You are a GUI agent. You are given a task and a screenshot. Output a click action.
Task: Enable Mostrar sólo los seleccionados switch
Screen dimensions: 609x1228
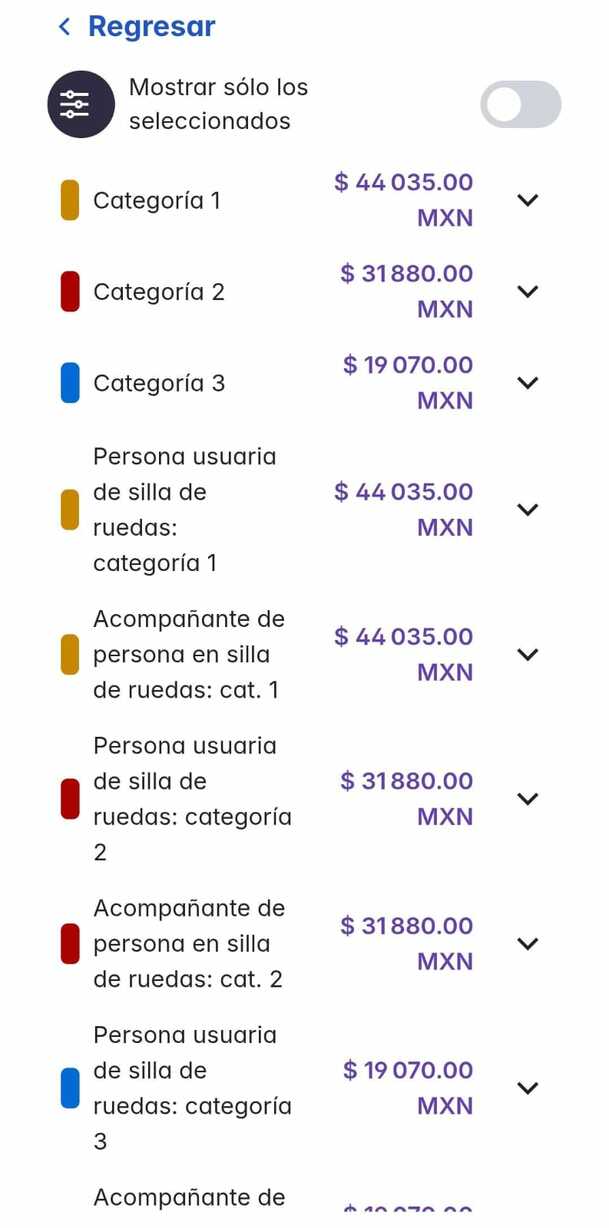coord(520,104)
